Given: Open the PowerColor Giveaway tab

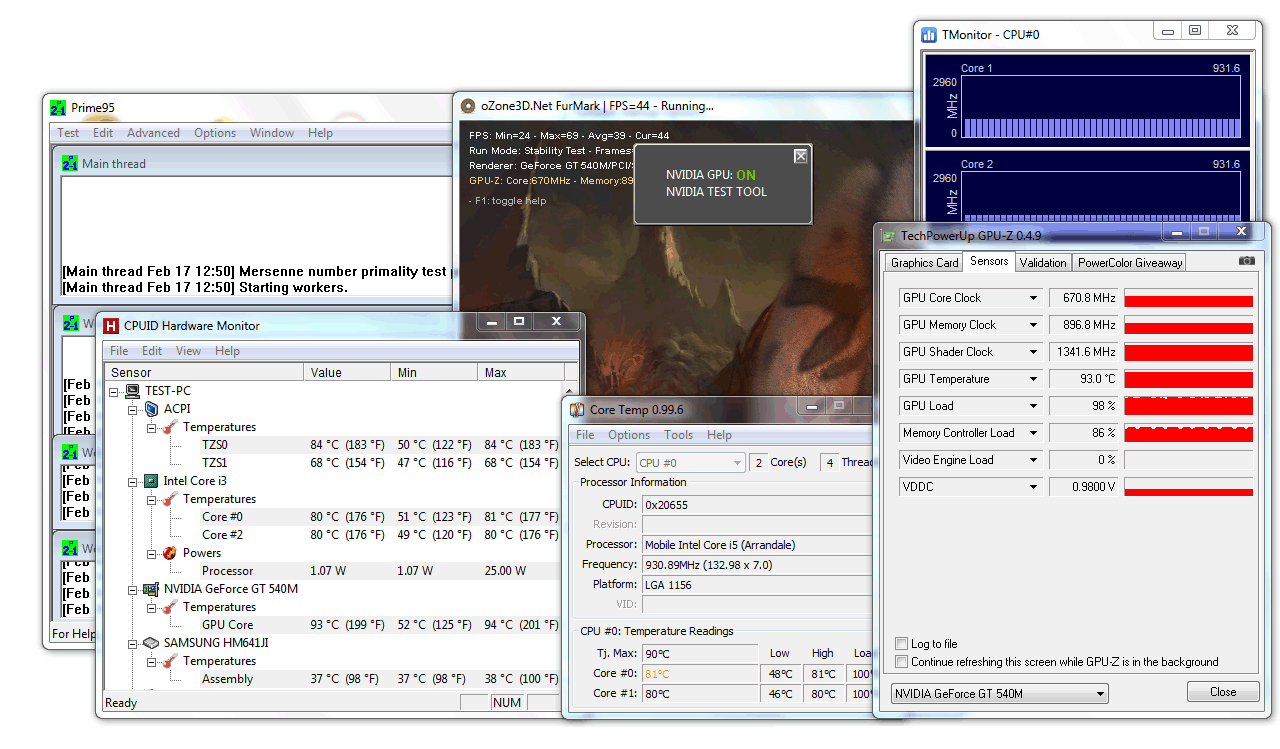Looking at the screenshot, I should (1130, 263).
